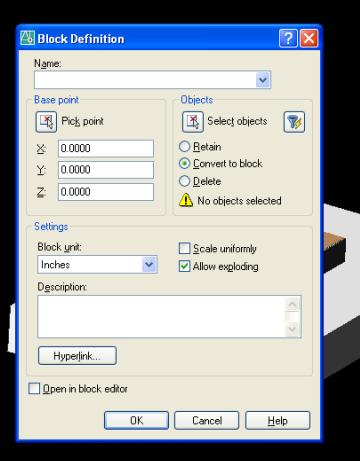
Task: Click the Block Definition title bar icon
Action: pos(27,38)
